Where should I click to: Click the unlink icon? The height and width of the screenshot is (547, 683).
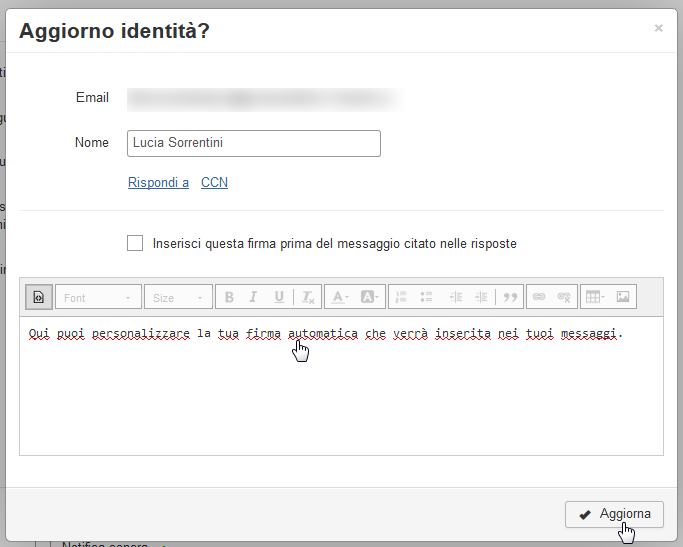click(x=564, y=297)
